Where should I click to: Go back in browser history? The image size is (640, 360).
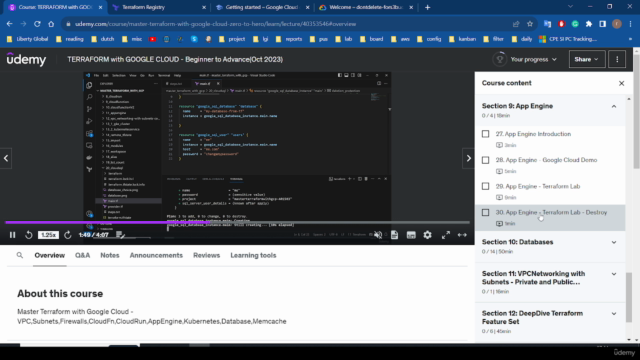point(9,24)
